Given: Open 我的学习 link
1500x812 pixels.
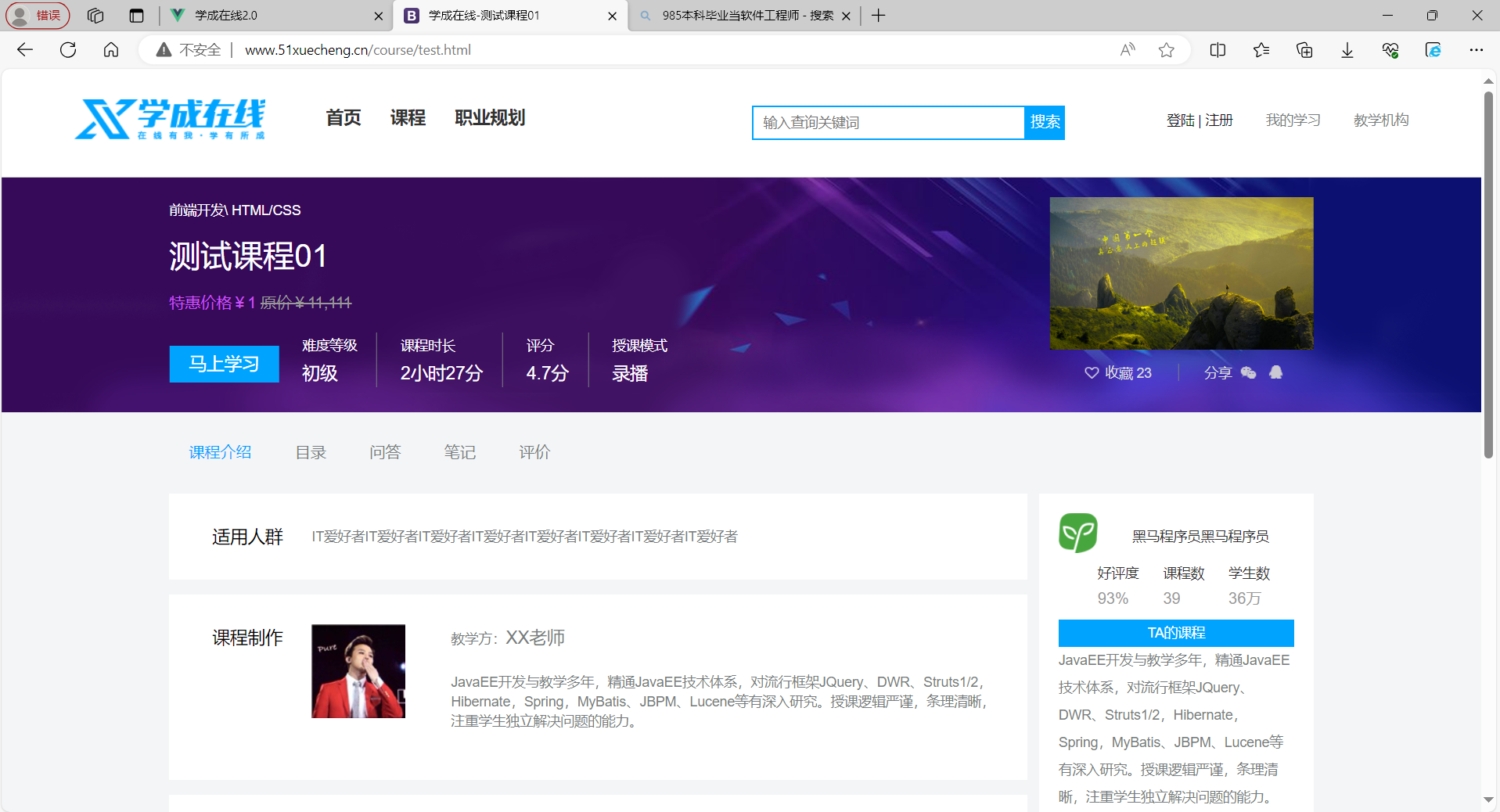Looking at the screenshot, I should click(1293, 120).
